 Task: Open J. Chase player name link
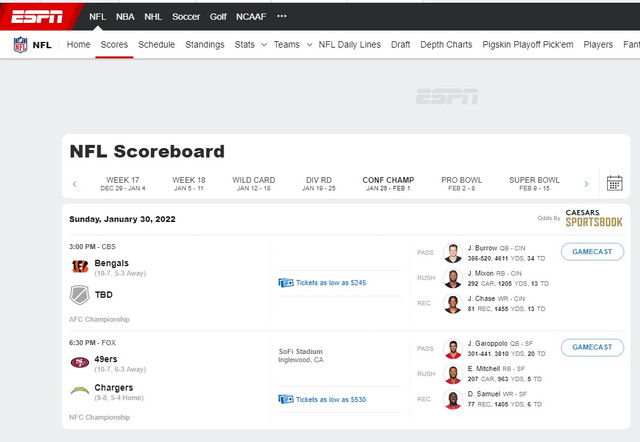tap(481, 299)
